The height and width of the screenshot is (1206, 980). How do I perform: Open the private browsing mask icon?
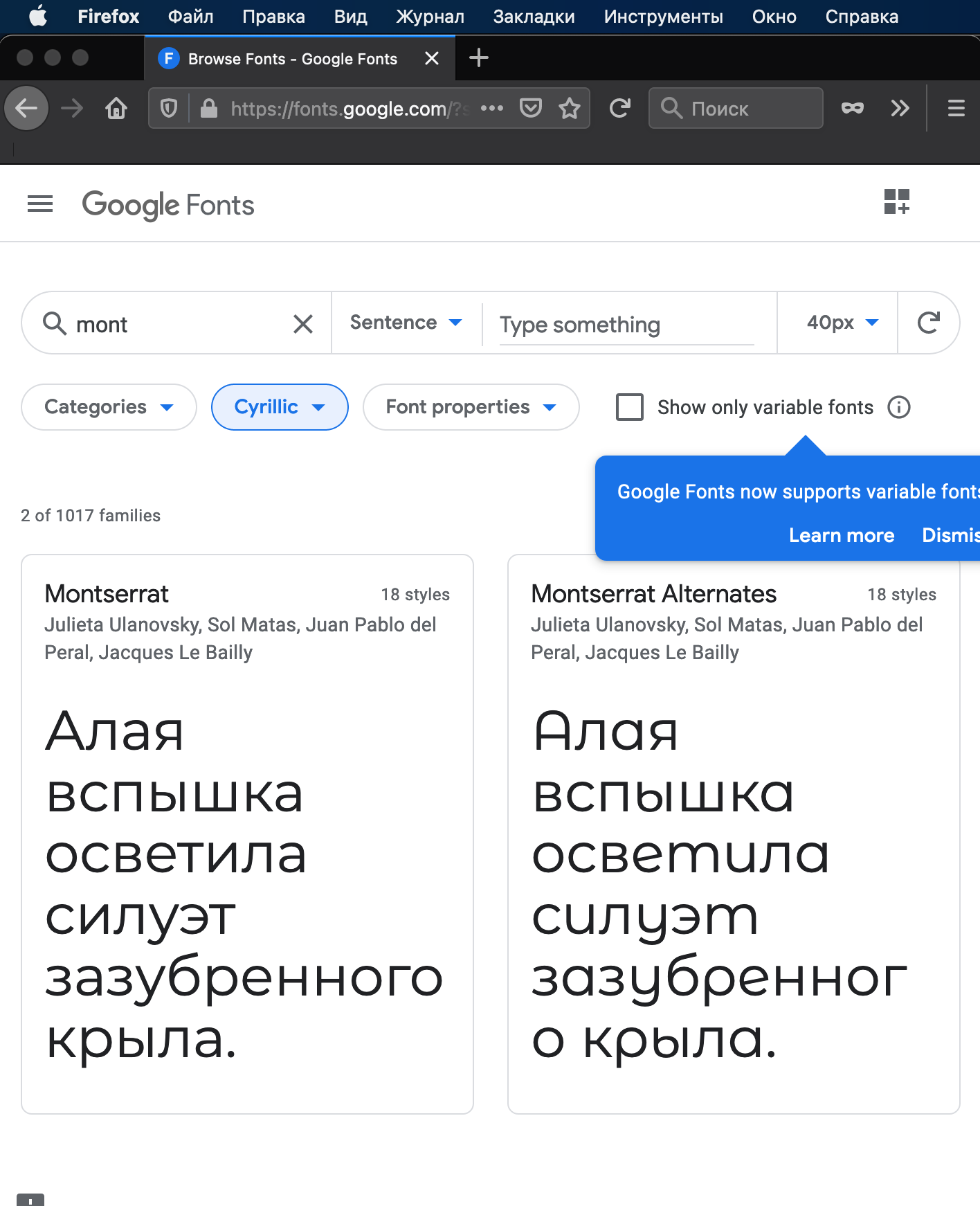point(853,108)
